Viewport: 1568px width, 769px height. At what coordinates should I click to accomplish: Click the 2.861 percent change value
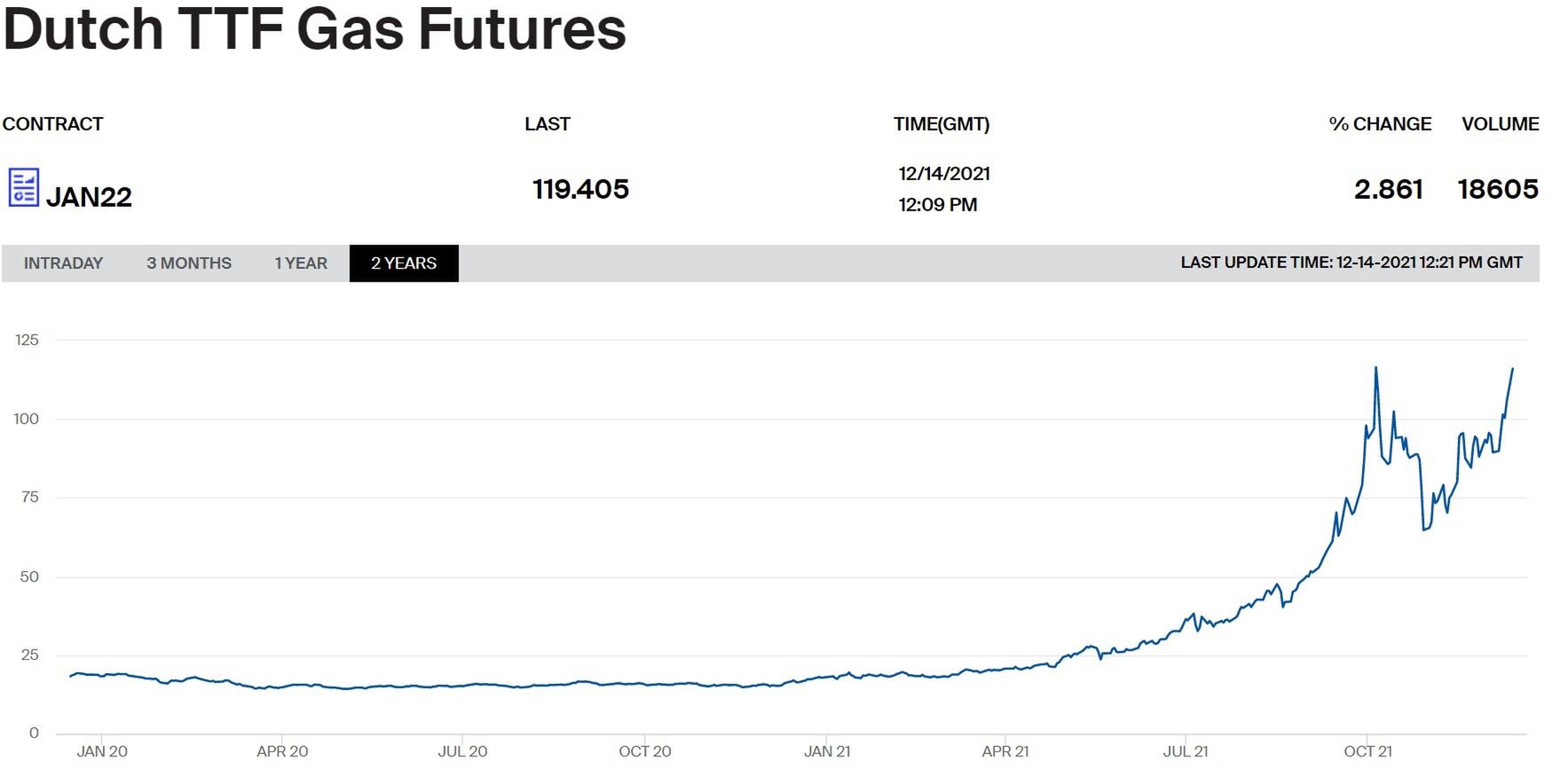coord(1388,189)
